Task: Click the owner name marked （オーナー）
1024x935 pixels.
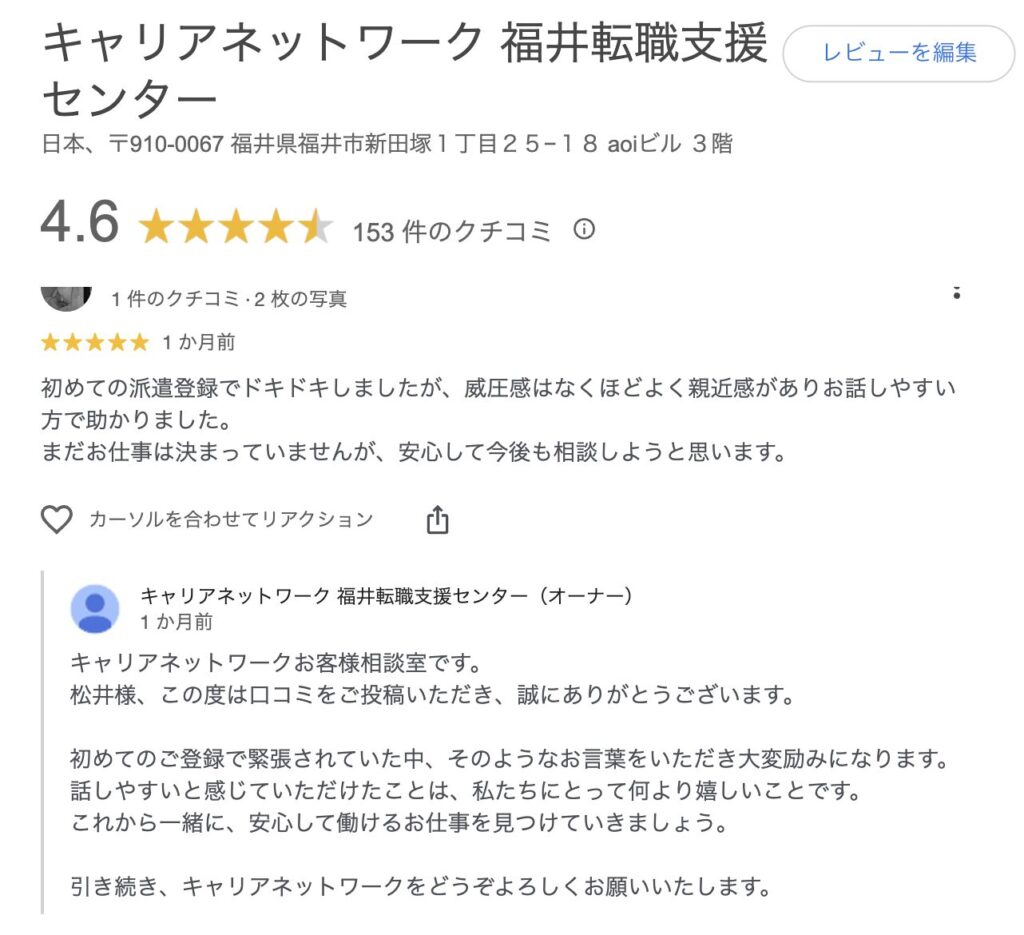Action: click(386, 596)
